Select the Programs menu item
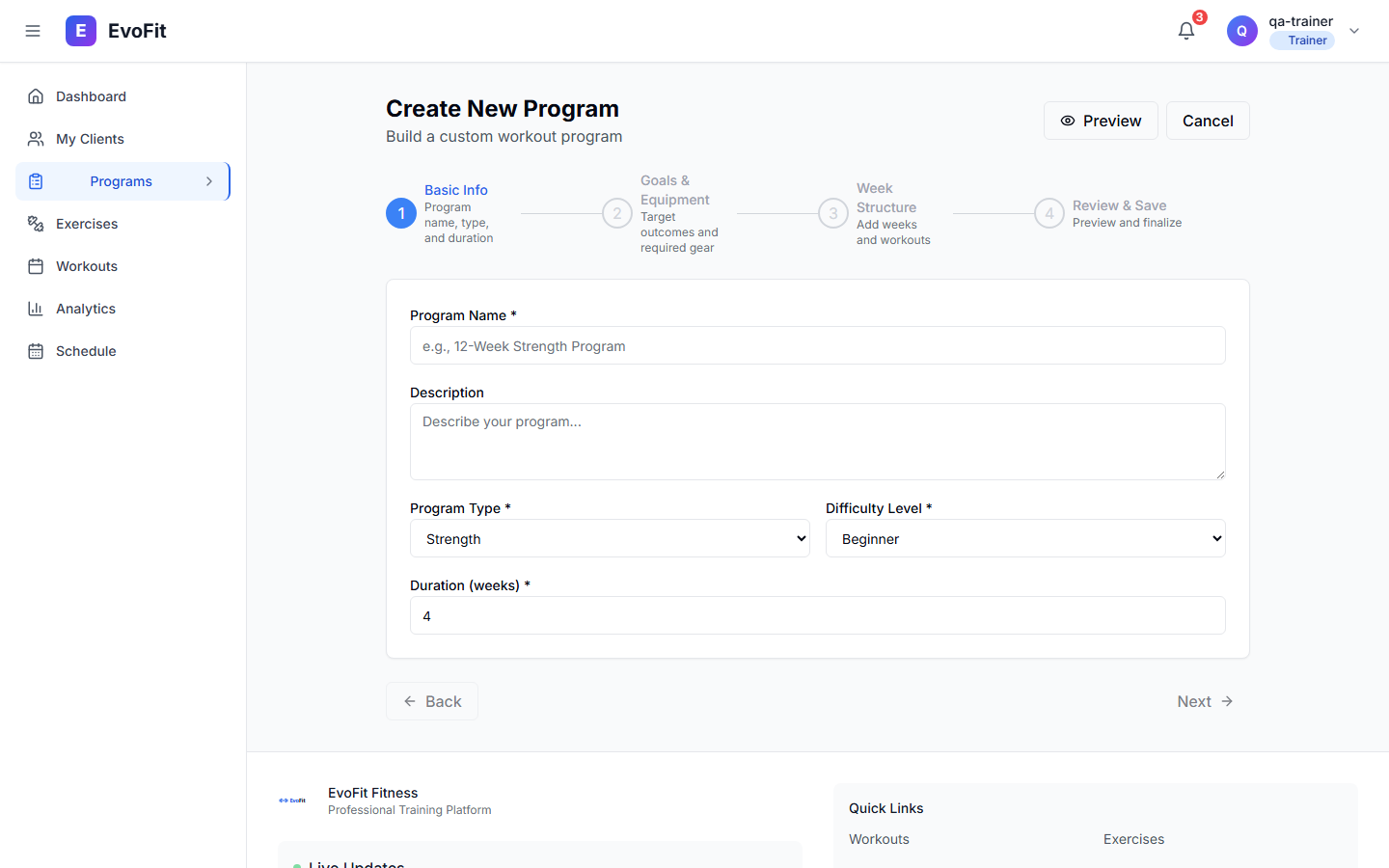This screenshot has width=1389, height=868. click(x=122, y=181)
